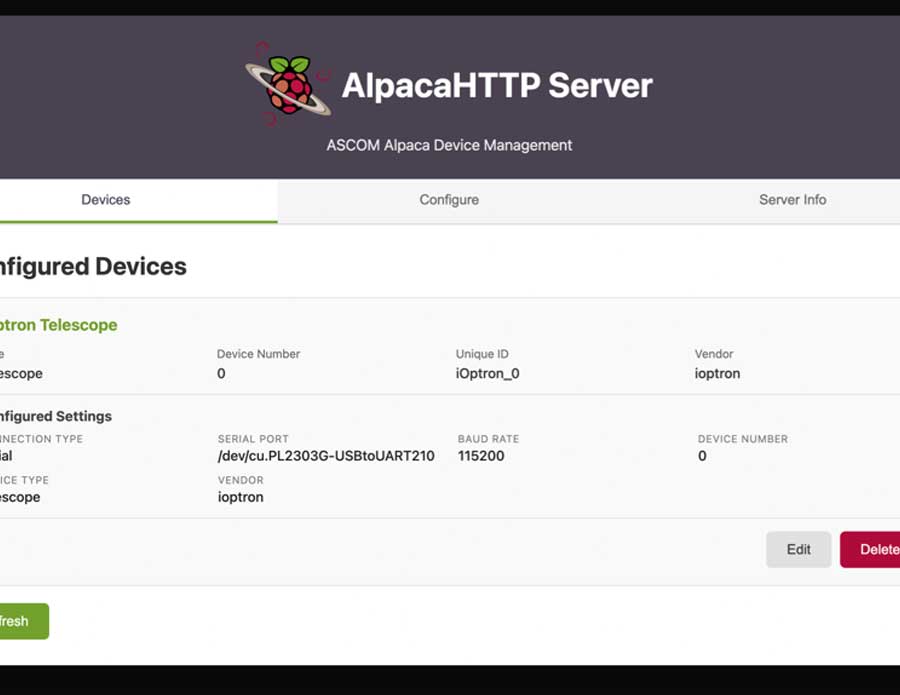Click the ASCOM Alpaca Device Management subtitle
The image size is (900, 695).
tap(449, 145)
